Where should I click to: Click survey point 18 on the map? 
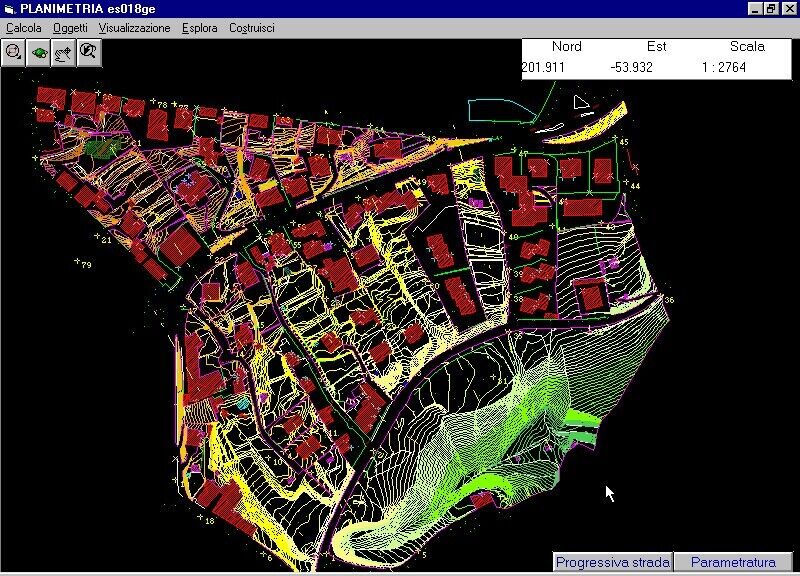[x=206, y=519]
